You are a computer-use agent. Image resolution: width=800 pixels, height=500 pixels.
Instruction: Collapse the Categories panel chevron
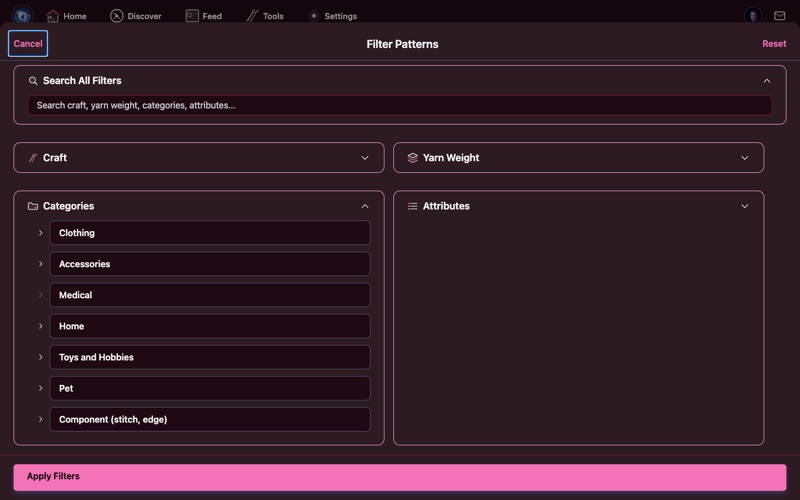365,206
